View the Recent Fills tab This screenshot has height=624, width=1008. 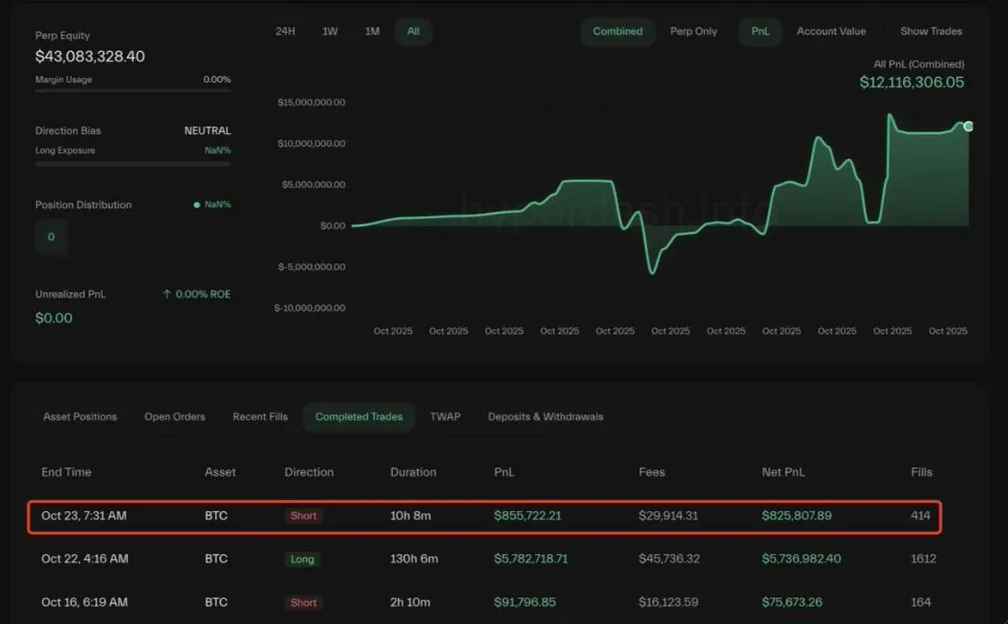coord(259,417)
